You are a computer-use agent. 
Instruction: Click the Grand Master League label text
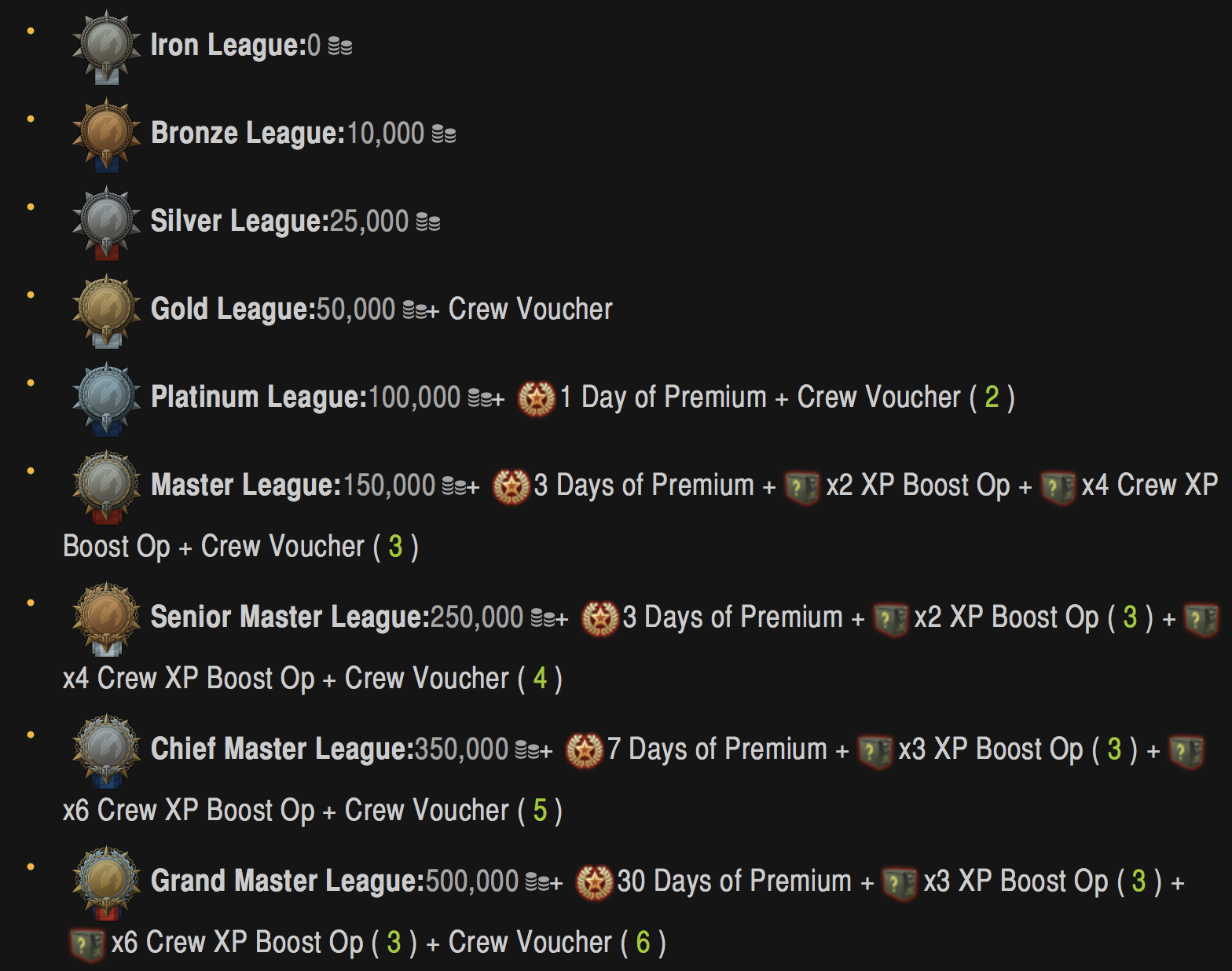pos(288,881)
